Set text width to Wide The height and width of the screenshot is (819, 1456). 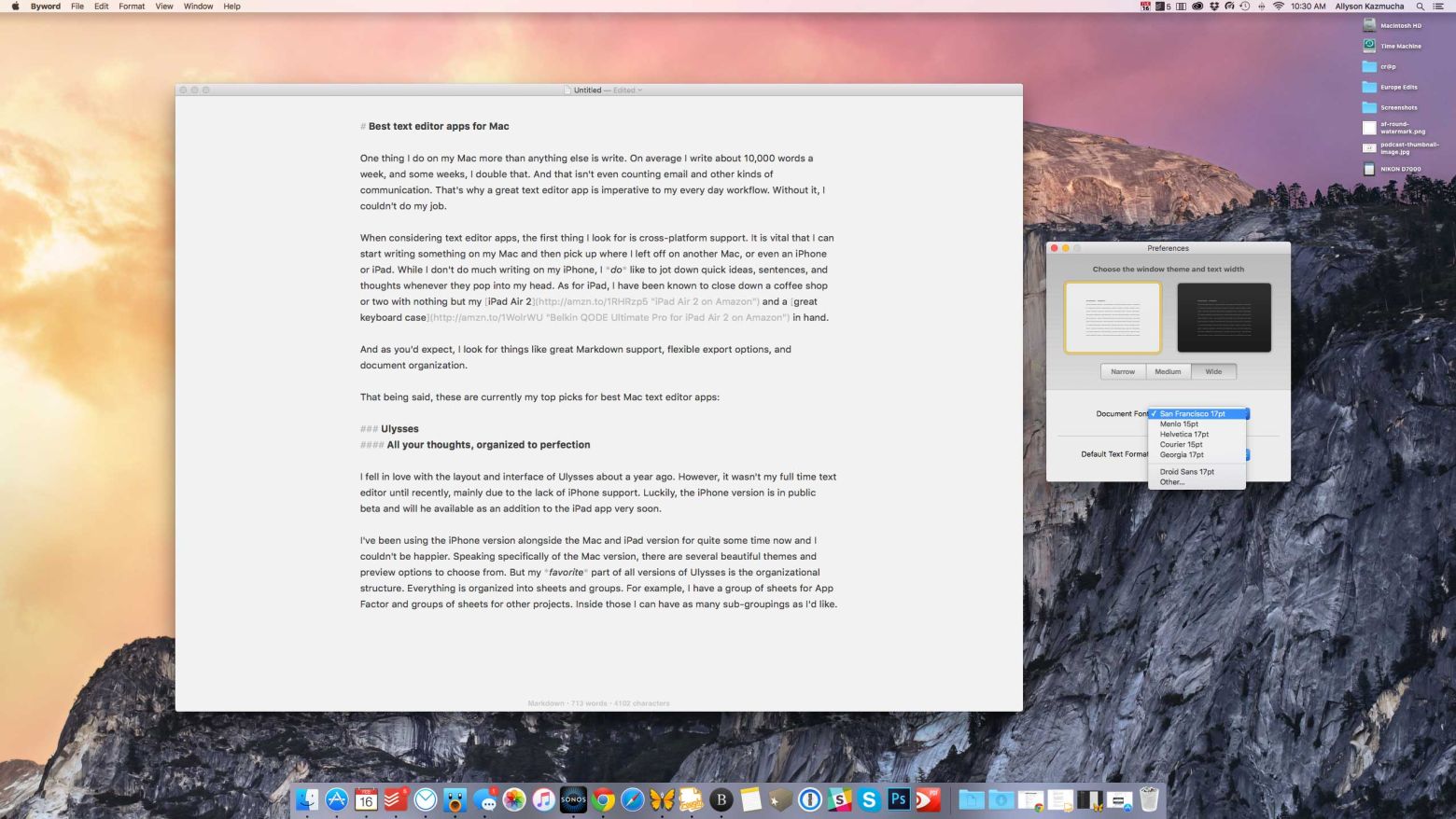(x=1213, y=371)
